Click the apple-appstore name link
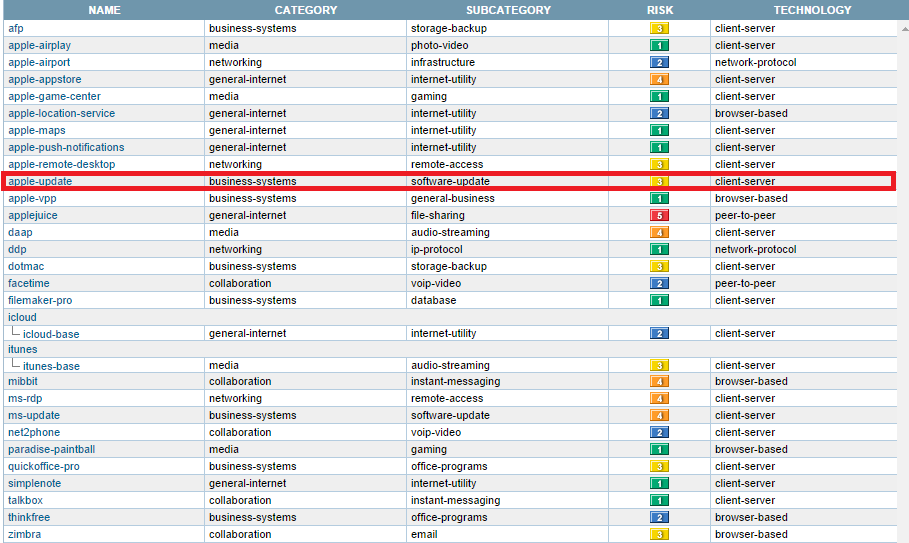The width and height of the screenshot is (909, 543). click(45, 79)
